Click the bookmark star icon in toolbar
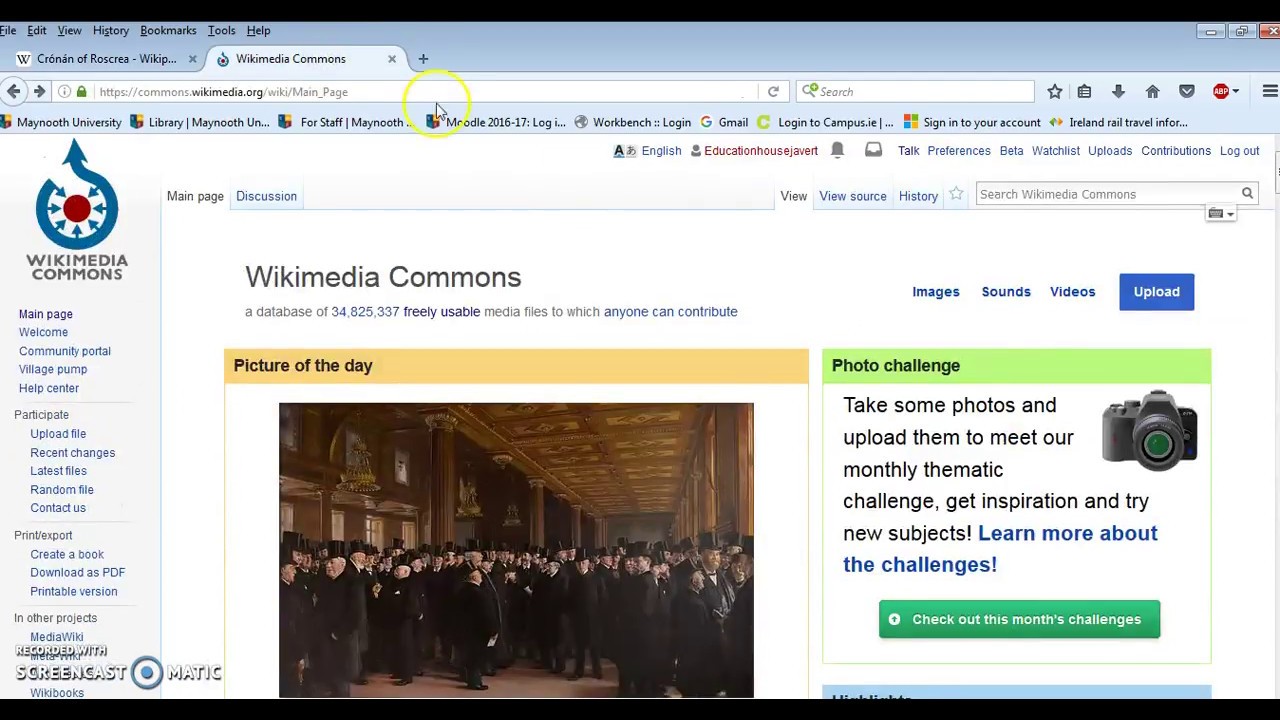The height and width of the screenshot is (720, 1280). (x=1054, y=92)
